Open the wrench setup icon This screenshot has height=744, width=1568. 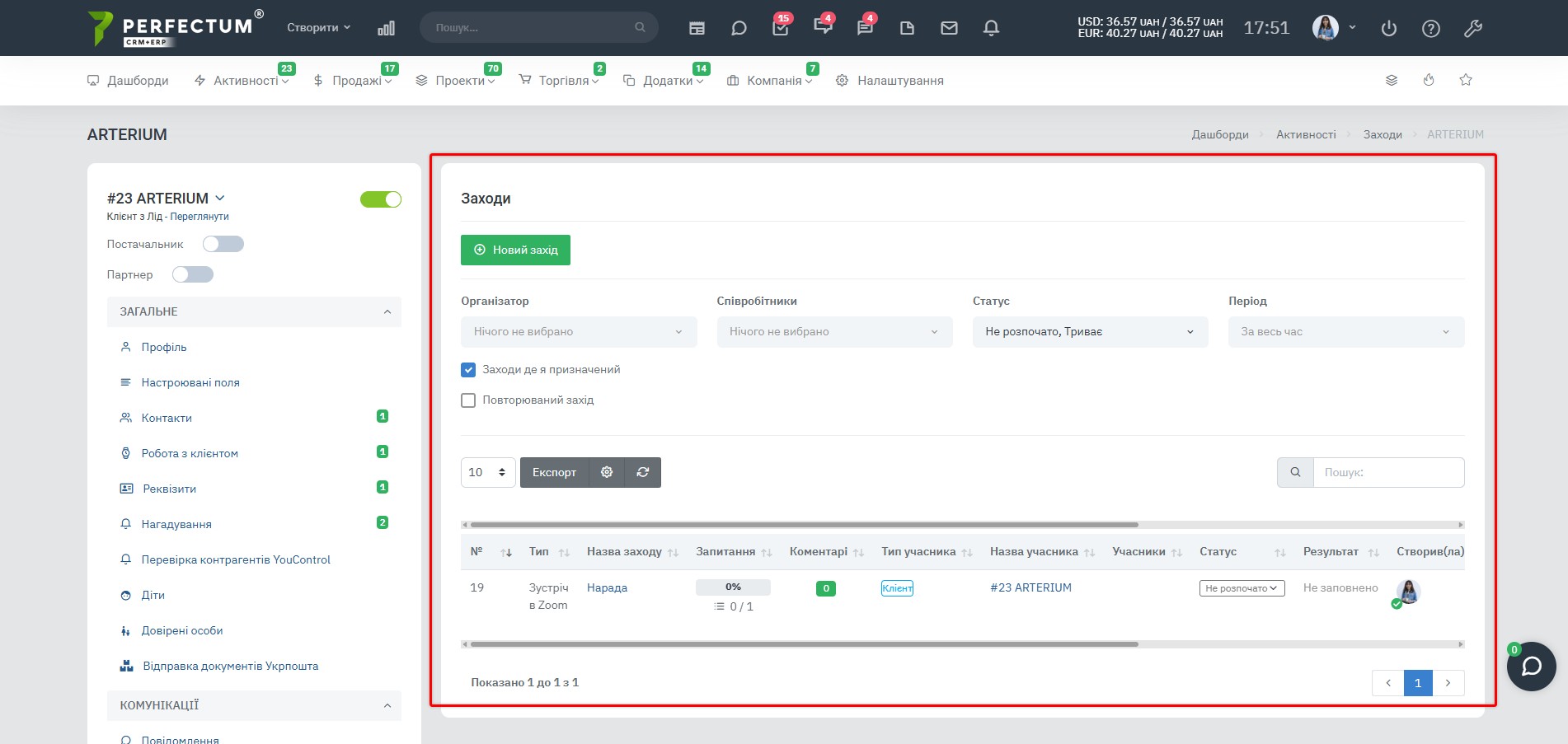pos(1473,29)
